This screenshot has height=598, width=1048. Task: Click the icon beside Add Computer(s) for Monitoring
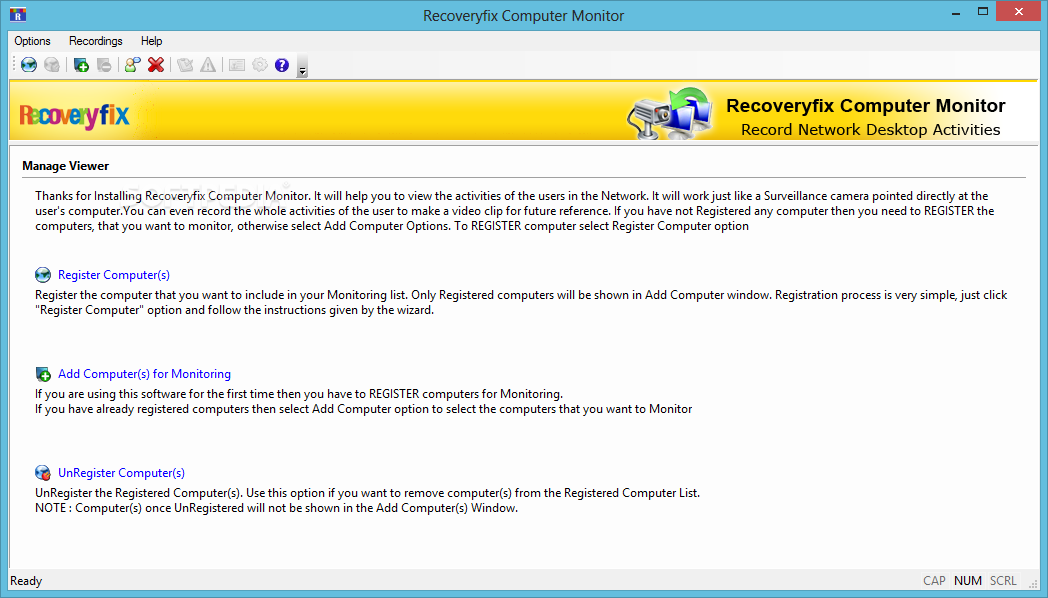[x=43, y=373]
